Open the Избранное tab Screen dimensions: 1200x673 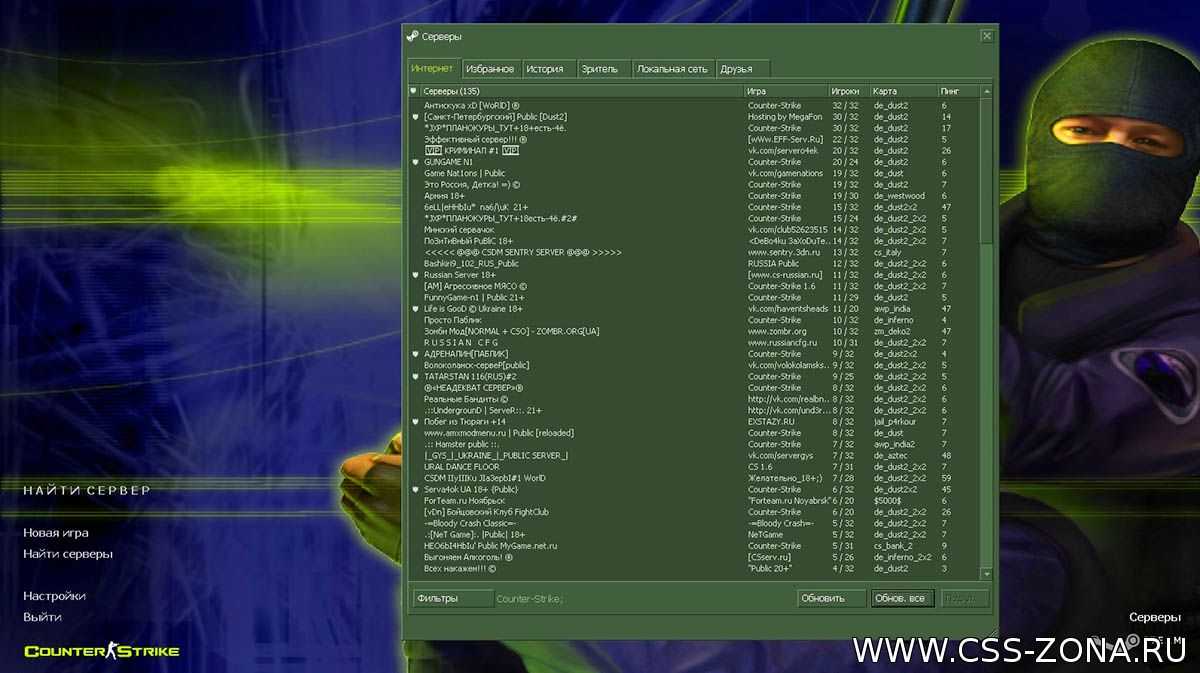coord(490,69)
